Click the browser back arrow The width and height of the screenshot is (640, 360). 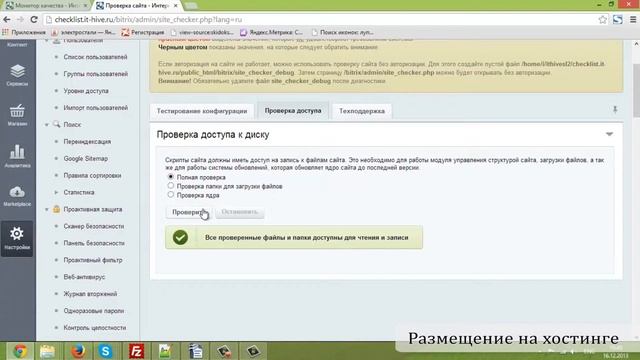7,20
